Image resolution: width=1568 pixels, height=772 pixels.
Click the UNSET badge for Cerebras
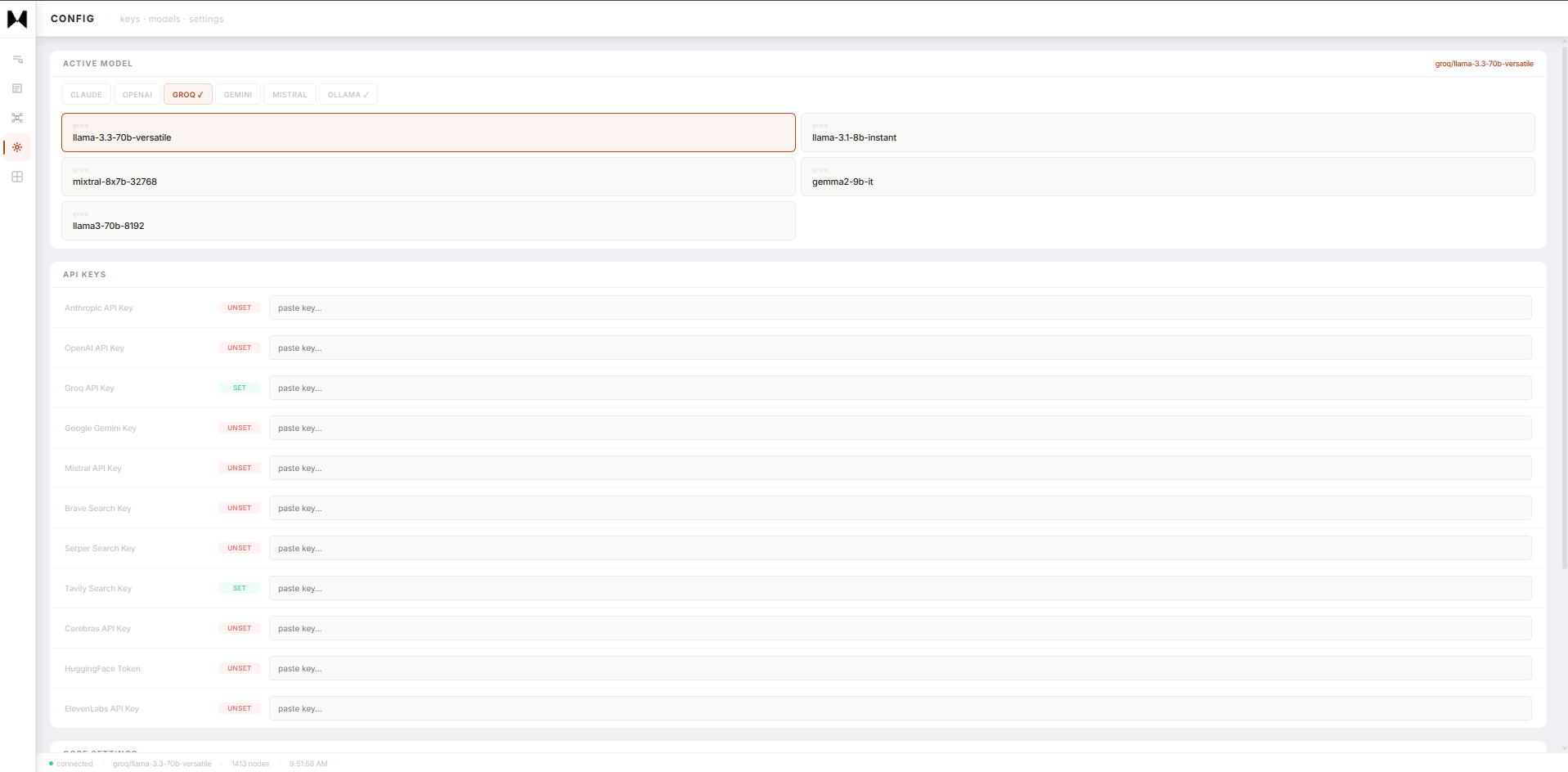tap(240, 628)
